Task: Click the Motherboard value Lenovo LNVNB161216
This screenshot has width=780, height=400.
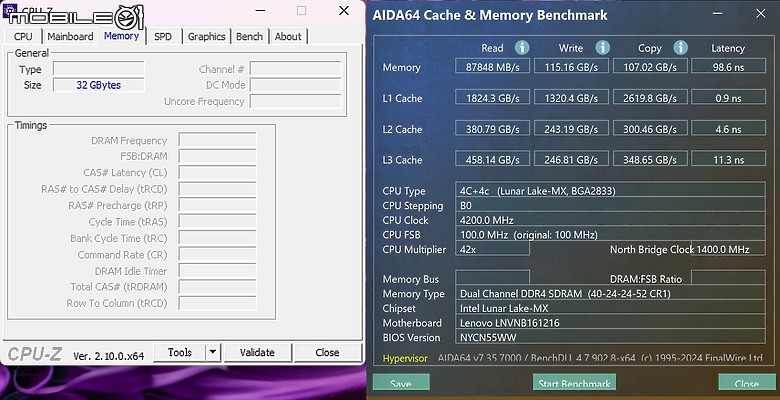Action: point(610,322)
